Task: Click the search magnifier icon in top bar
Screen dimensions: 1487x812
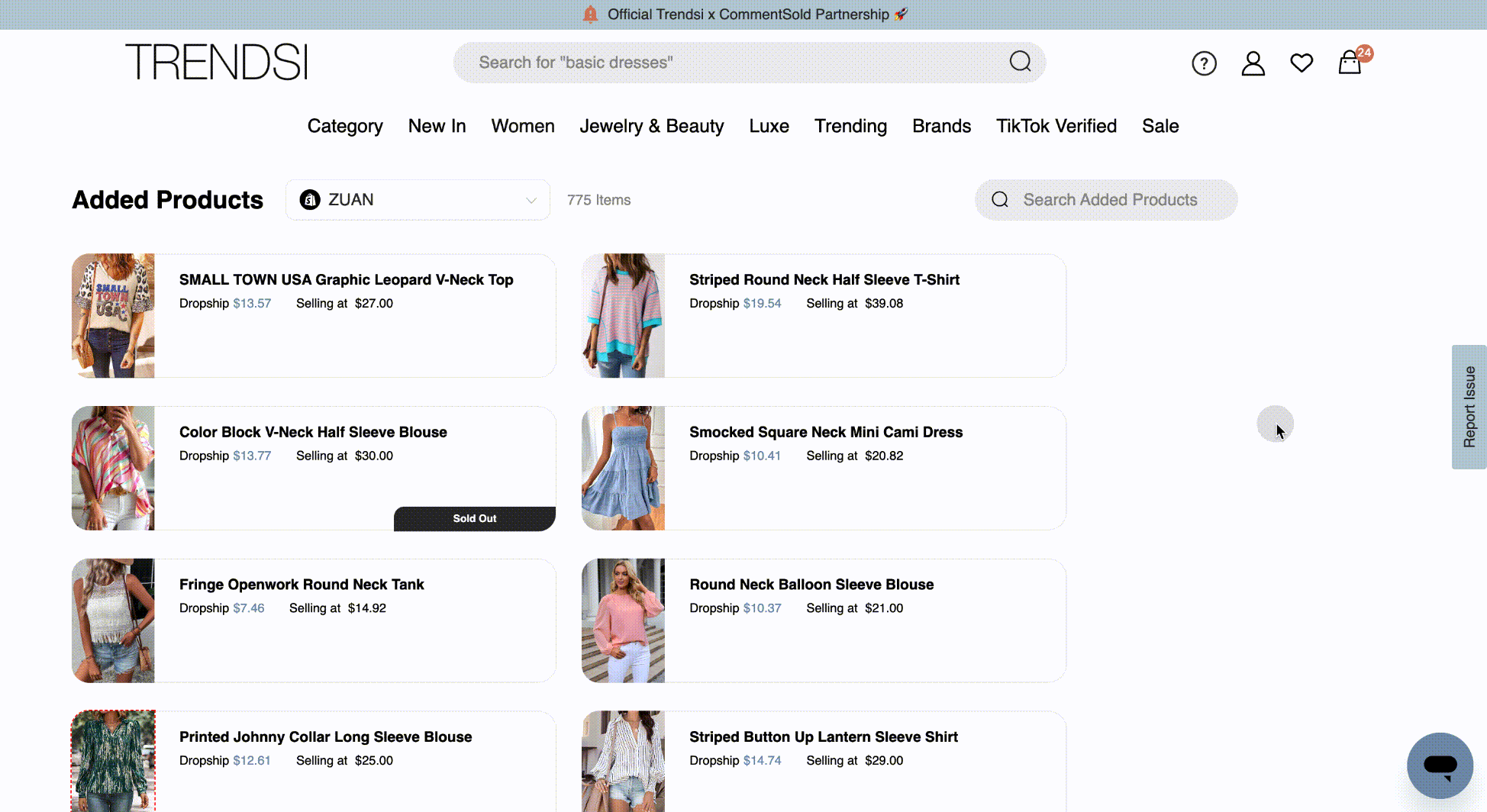Action: click(1020, 61)
